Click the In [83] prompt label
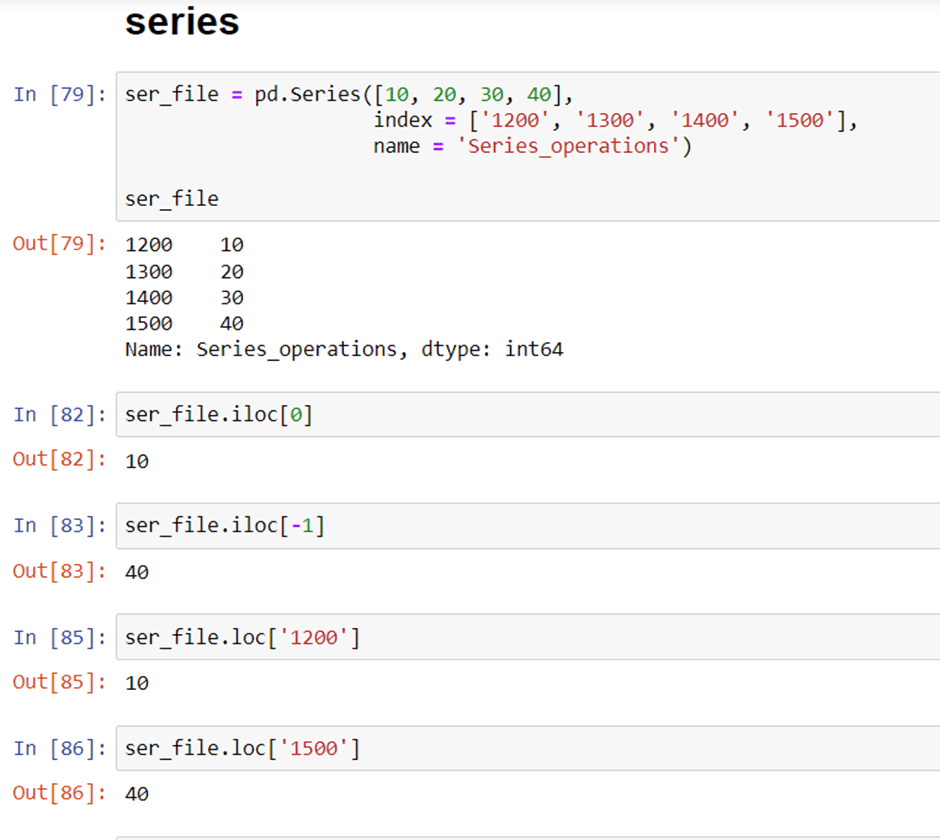 60,526
